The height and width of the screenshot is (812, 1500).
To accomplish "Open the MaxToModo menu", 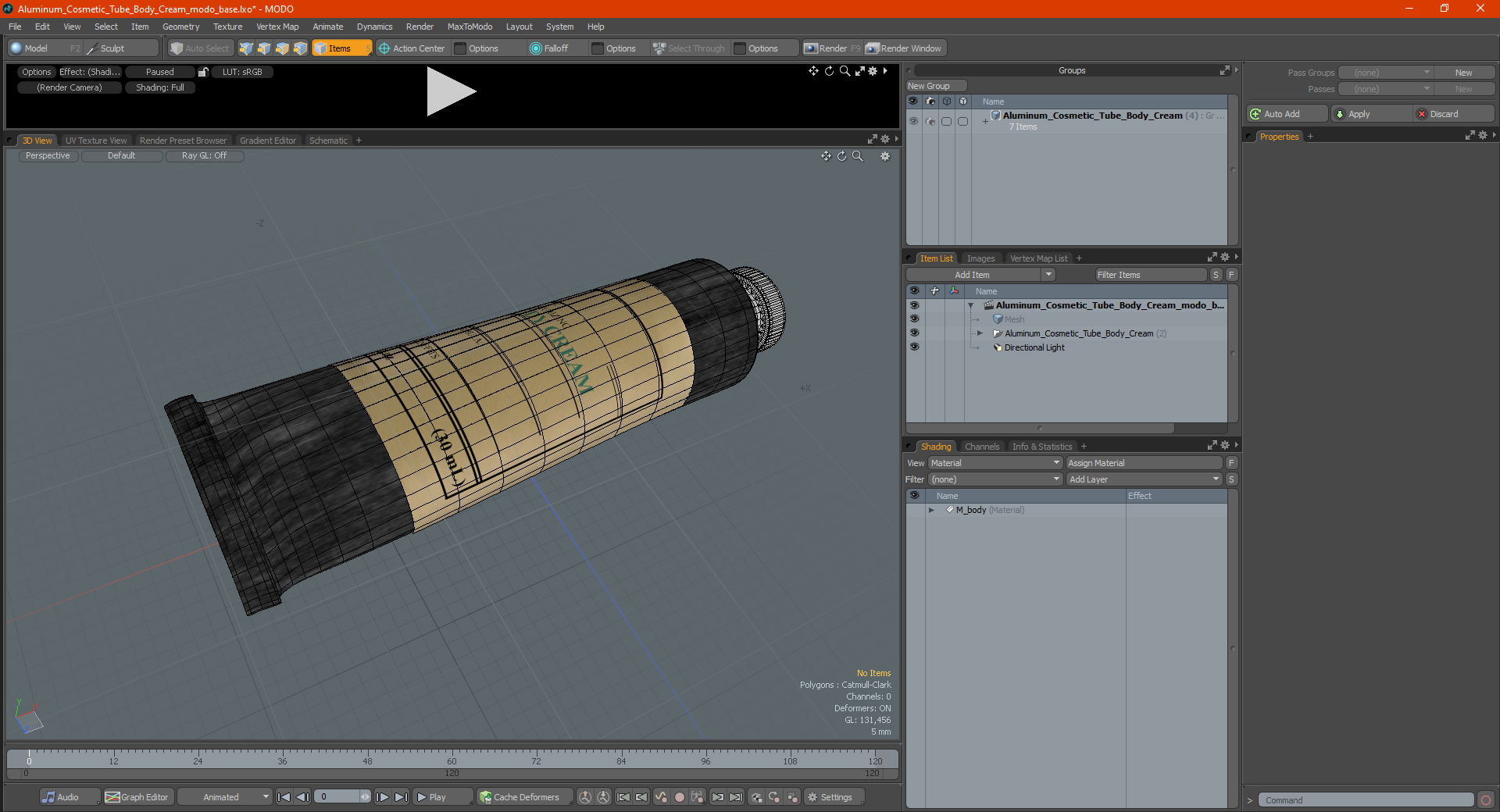I will pyautogui.click(x=470, y=27).
